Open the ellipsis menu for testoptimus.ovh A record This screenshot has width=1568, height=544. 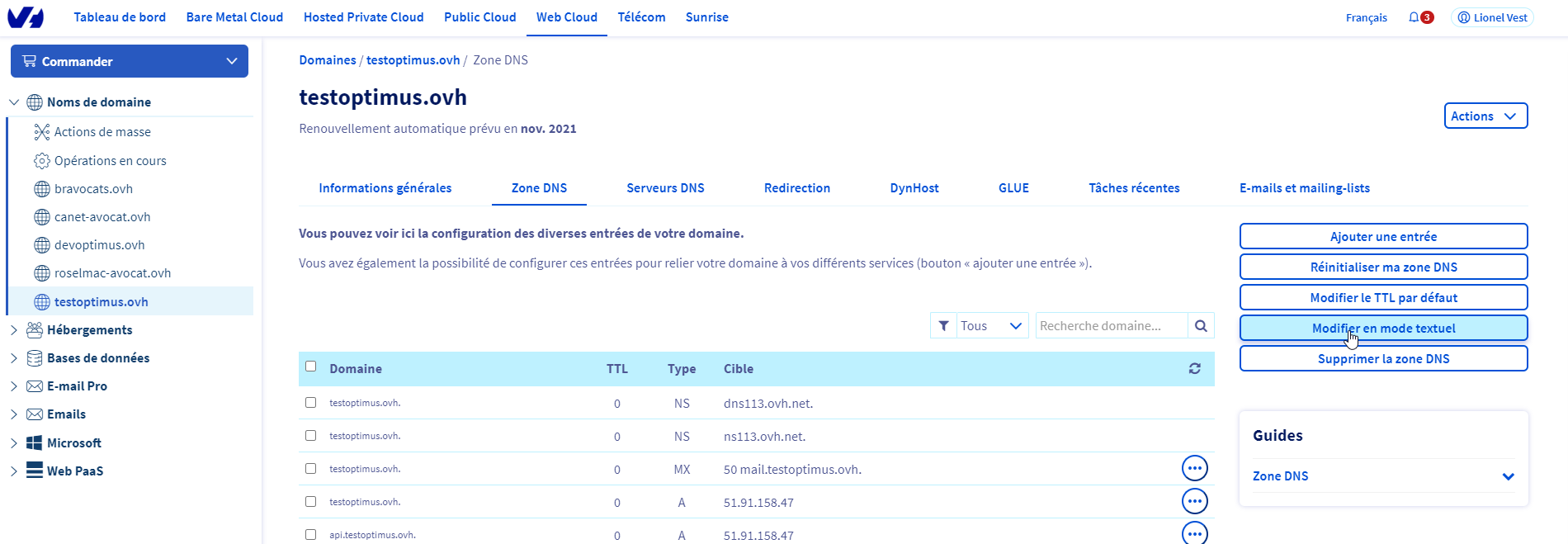tap(1194, 502)
